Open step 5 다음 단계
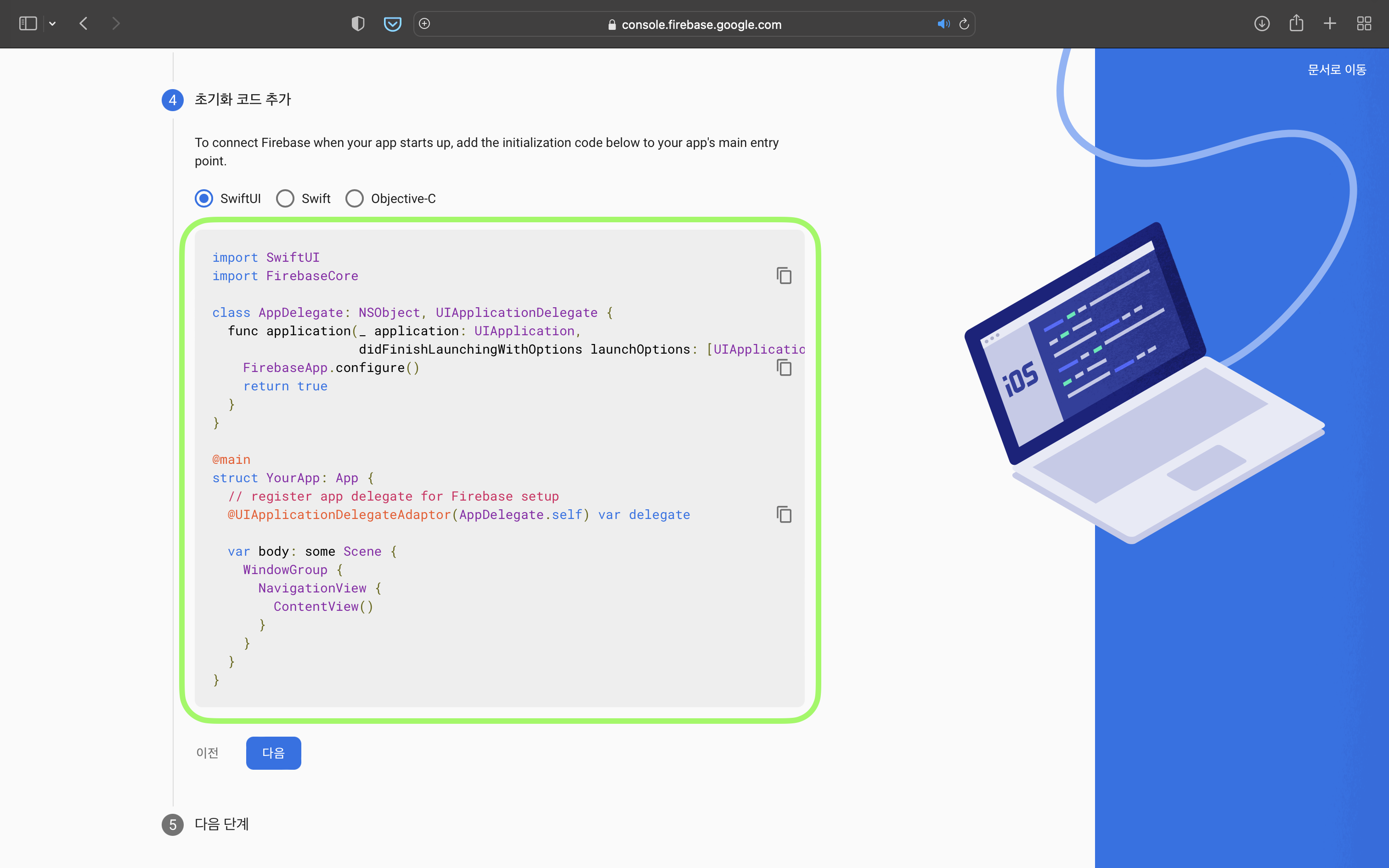This screenshot has width=1389, height=868. click(x=221, y=824)
